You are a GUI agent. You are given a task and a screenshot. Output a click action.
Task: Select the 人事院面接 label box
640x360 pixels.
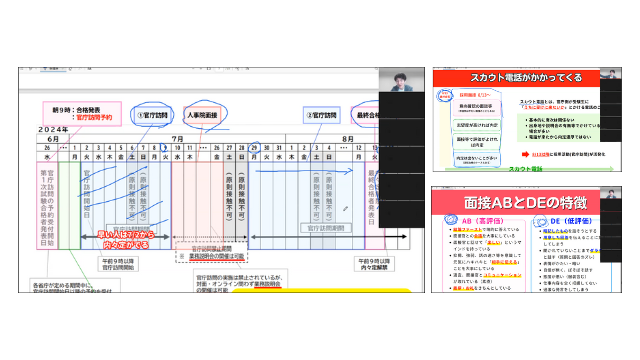[202, 116]
